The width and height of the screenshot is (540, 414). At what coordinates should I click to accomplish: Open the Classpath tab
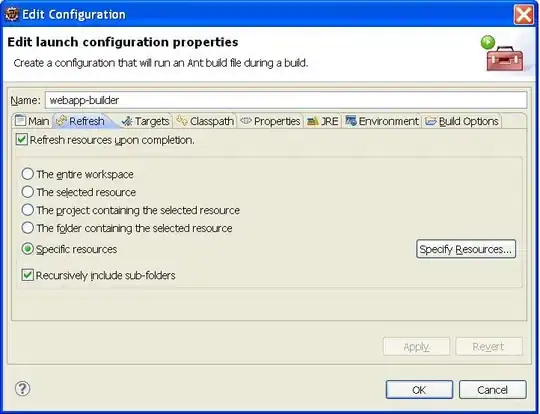pyautogui.click(x=205, y=121)
